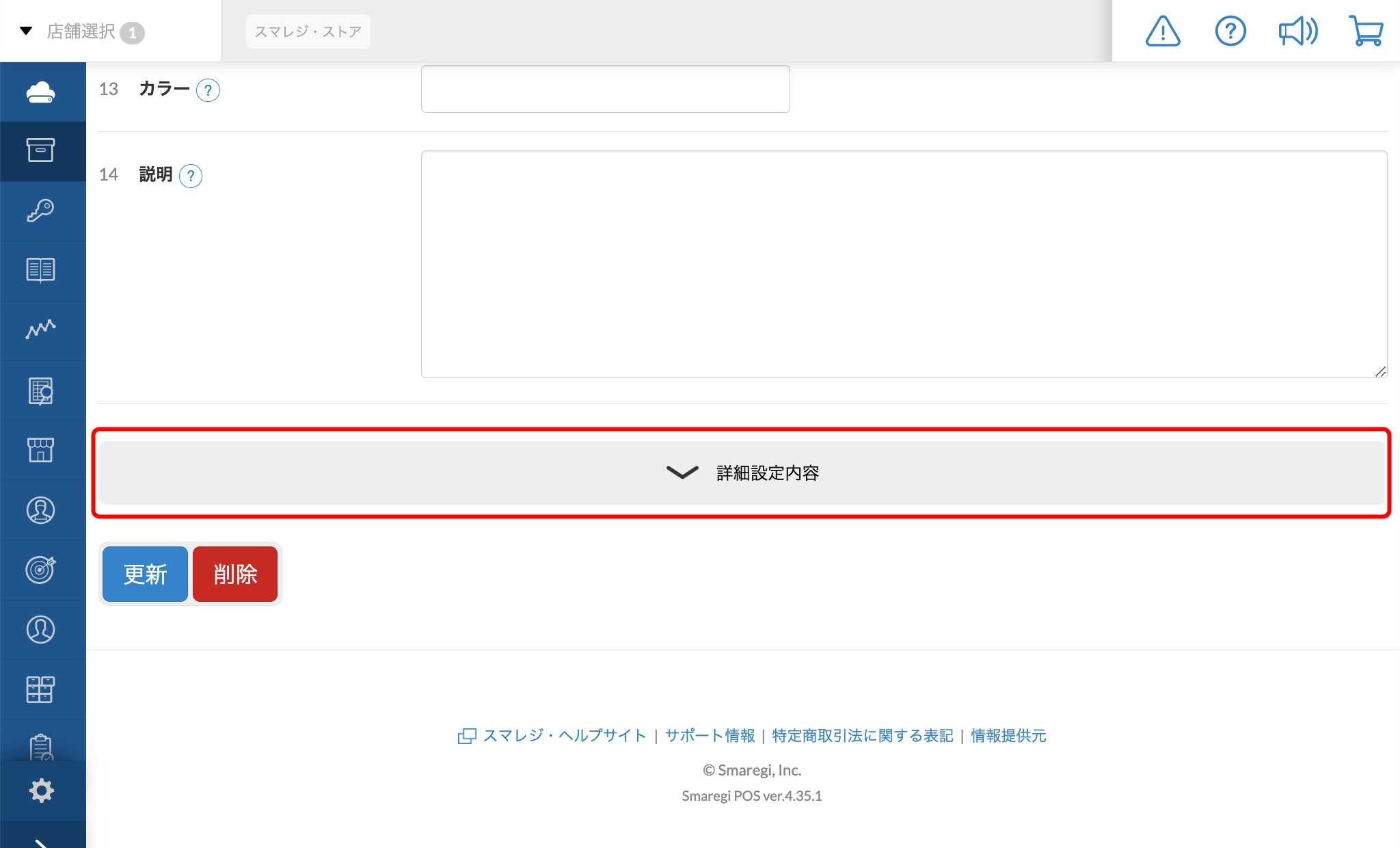This screenshot has width=1400, height=848.
Task: Click the help icon next to 説明
Action: pos(191,176)
